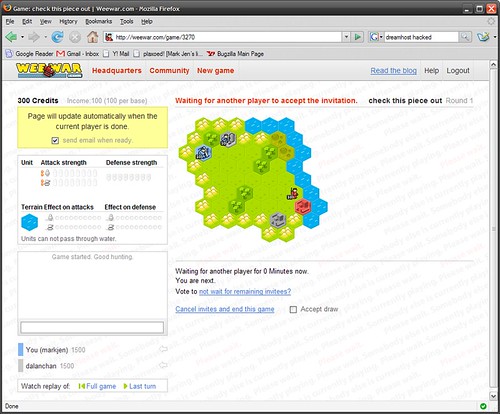Click the site favicon in address bar
This screenshot has height=414, width=500.
click(109, 37)
